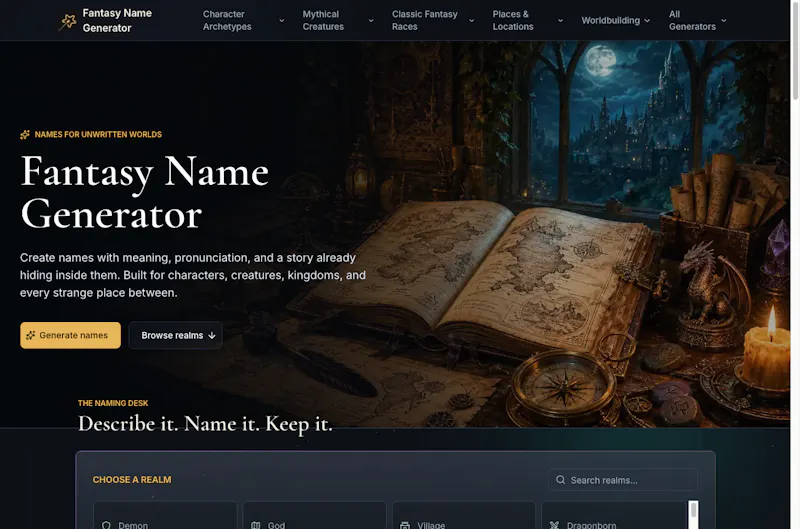Viewport: 800px width, 529px height.
Task: Open the Fantasy Name Generator home link
Action: coord(105,20)
